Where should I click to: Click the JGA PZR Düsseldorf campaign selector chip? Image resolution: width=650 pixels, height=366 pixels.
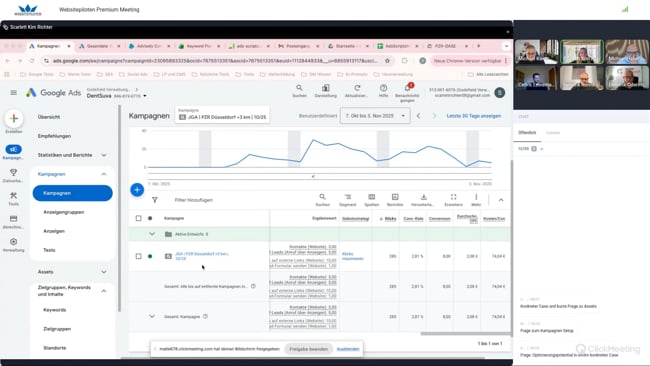[x=223, y=115]
